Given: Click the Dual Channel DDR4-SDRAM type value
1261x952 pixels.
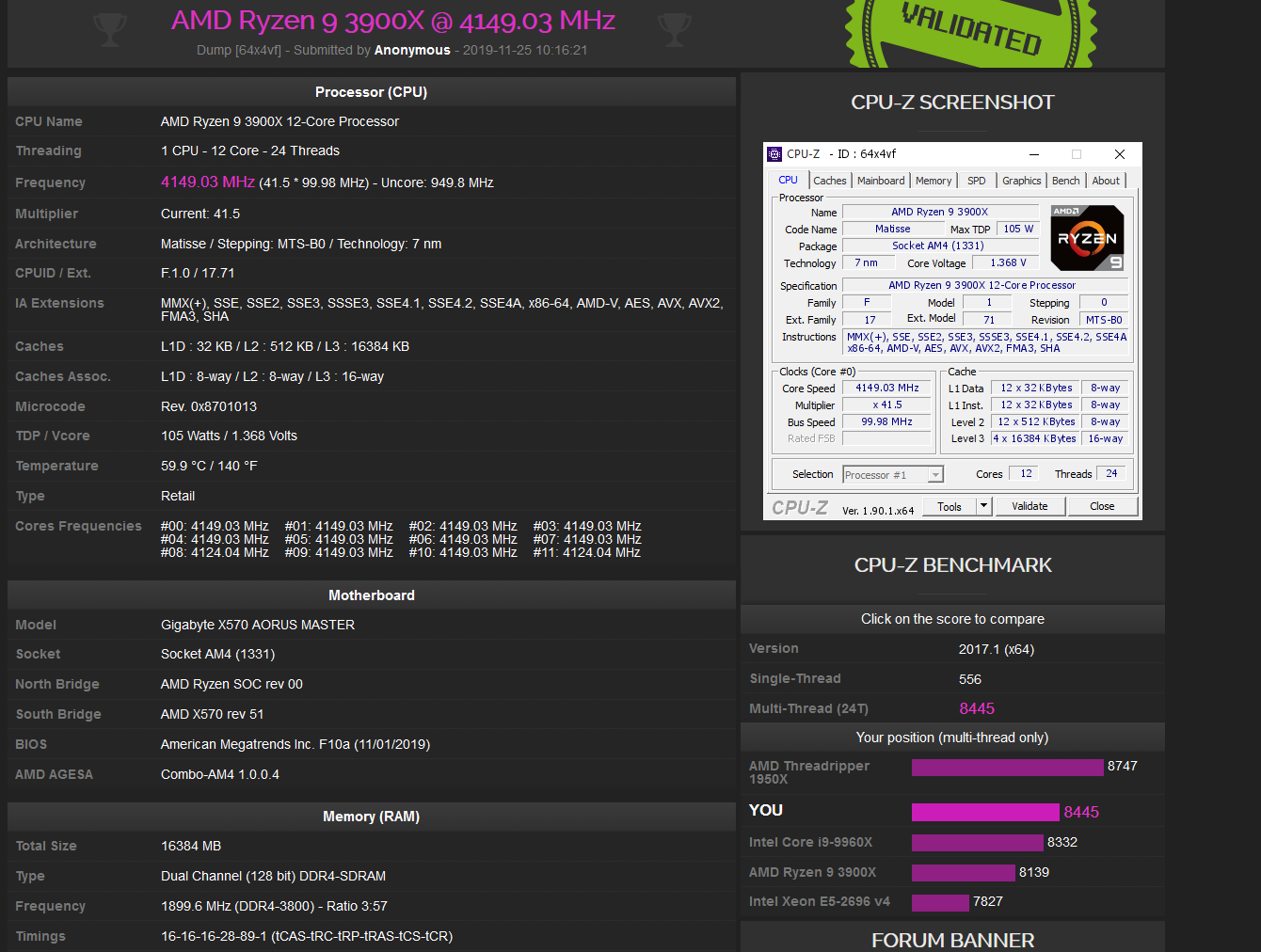Looking at the screenshot, I should (x=273, y=876).
